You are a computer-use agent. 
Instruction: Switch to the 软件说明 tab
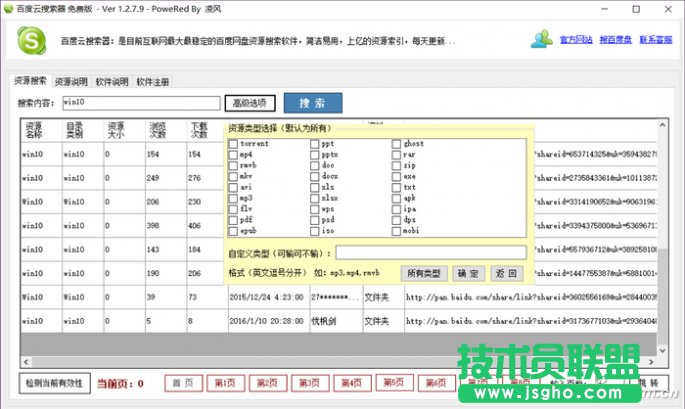(x=112, y=82)
